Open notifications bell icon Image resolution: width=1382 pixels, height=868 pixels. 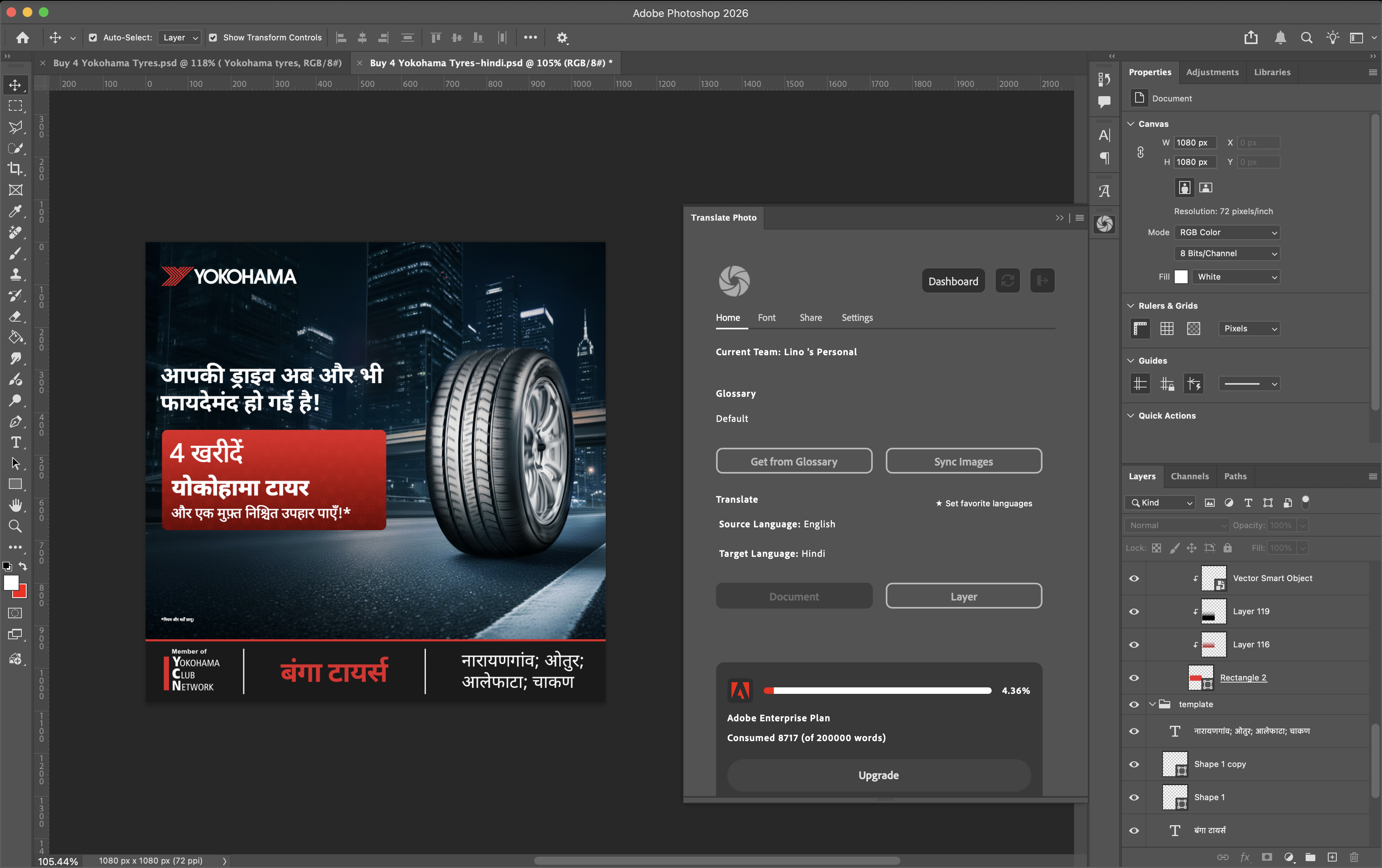[1281, 38]
